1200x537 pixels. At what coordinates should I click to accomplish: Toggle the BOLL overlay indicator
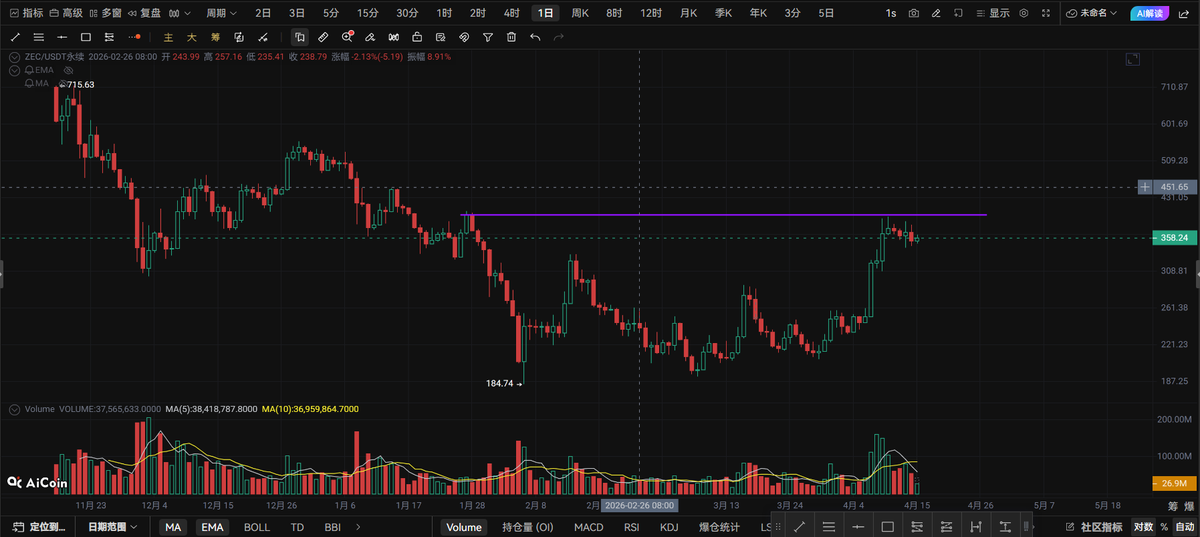pyautogui.click(x=257, y=527)
